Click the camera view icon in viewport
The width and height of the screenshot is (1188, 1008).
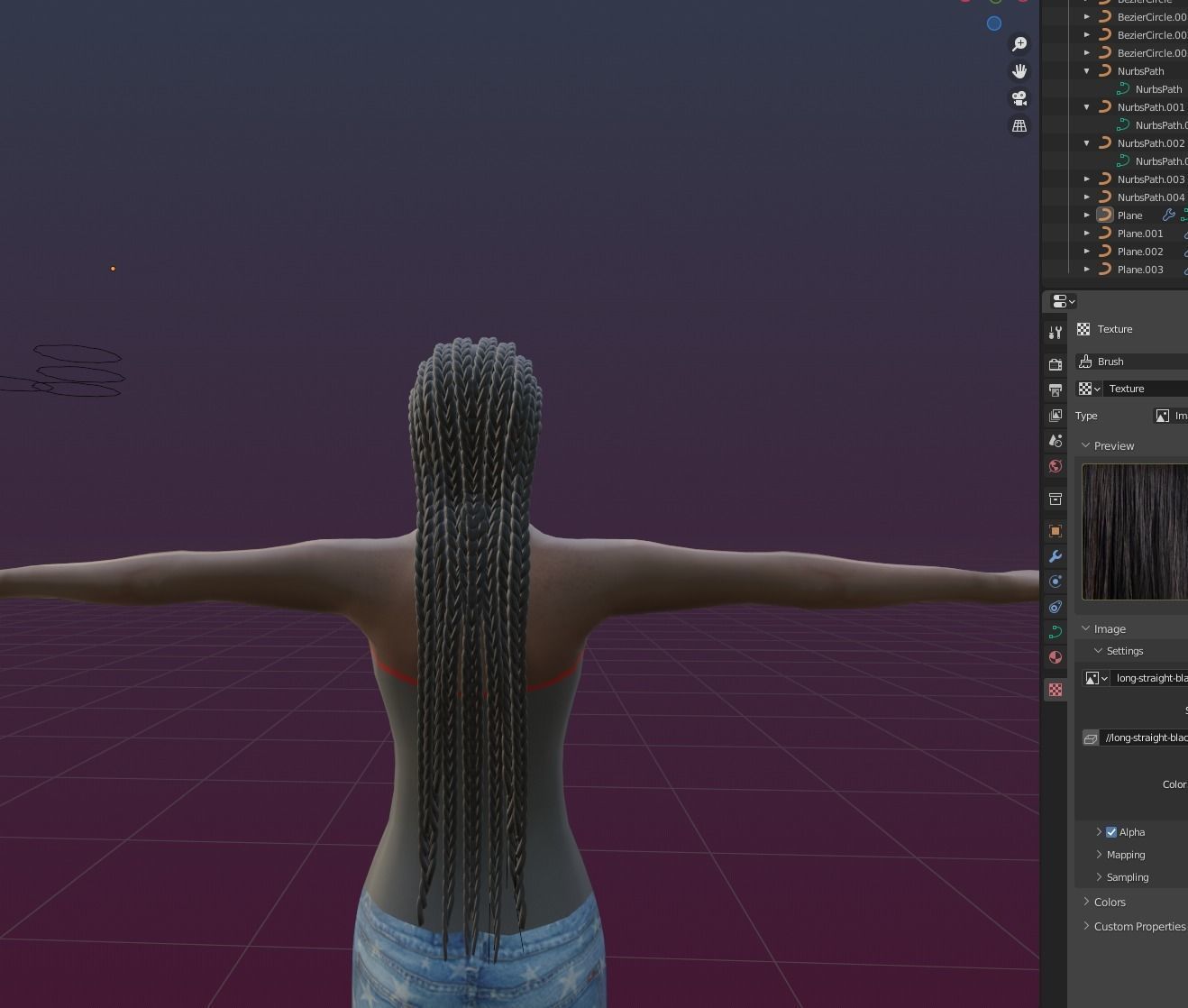[x=1019, y=98]
